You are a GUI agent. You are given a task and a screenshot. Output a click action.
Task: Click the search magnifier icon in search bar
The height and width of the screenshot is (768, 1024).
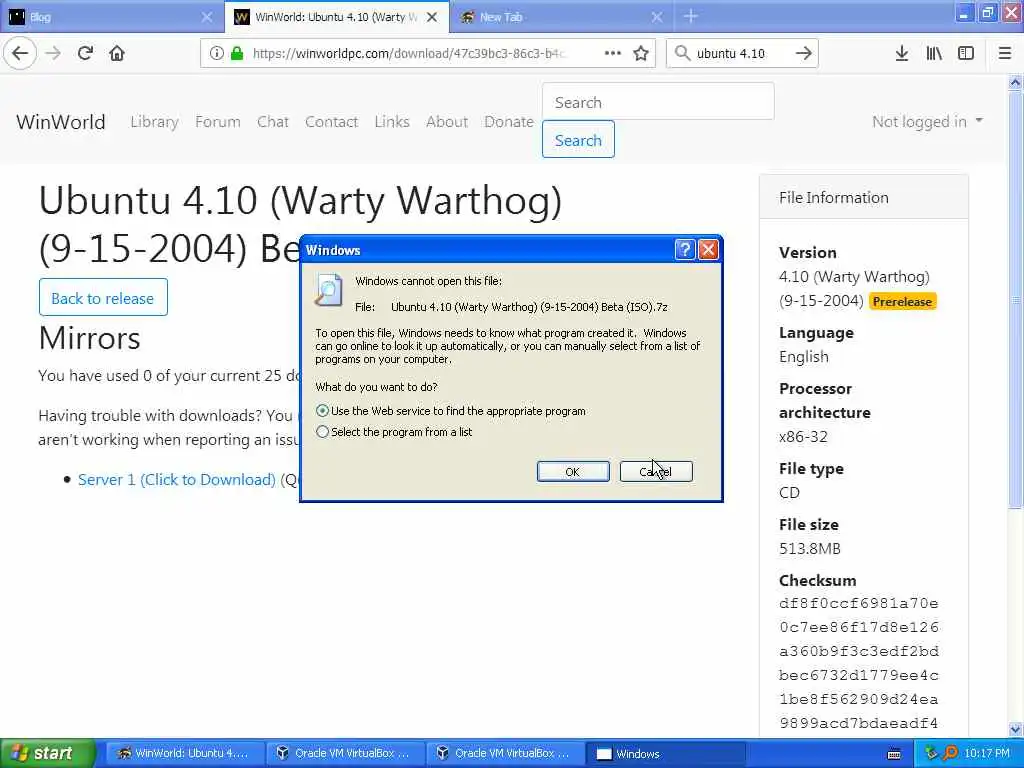click(x=682, y=54)
